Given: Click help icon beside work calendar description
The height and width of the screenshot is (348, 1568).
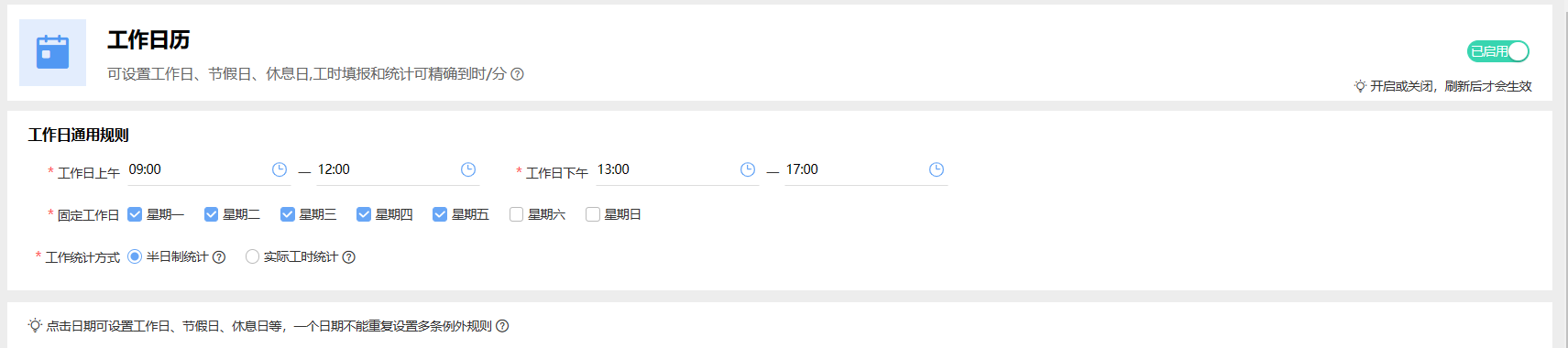Looking at the screenshot, I should point(517,74).
